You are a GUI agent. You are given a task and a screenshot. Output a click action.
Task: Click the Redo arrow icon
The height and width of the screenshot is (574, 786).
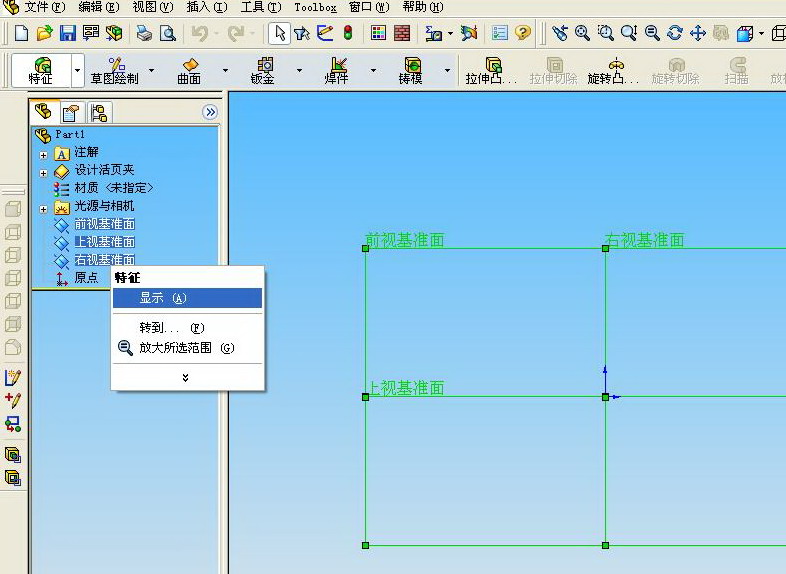click(236, 34)
